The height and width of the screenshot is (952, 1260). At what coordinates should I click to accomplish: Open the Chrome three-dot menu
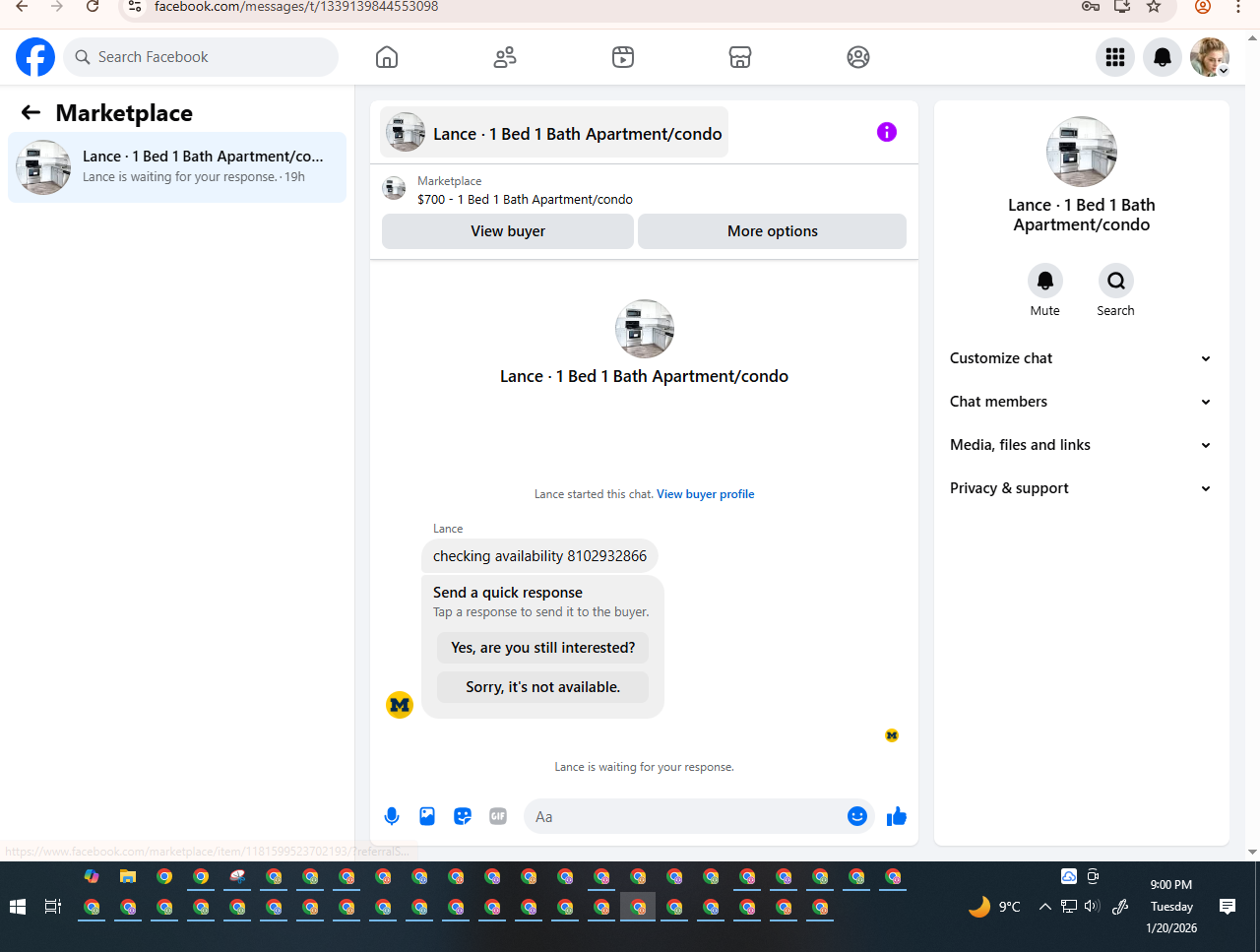(x=1238, y=7)
